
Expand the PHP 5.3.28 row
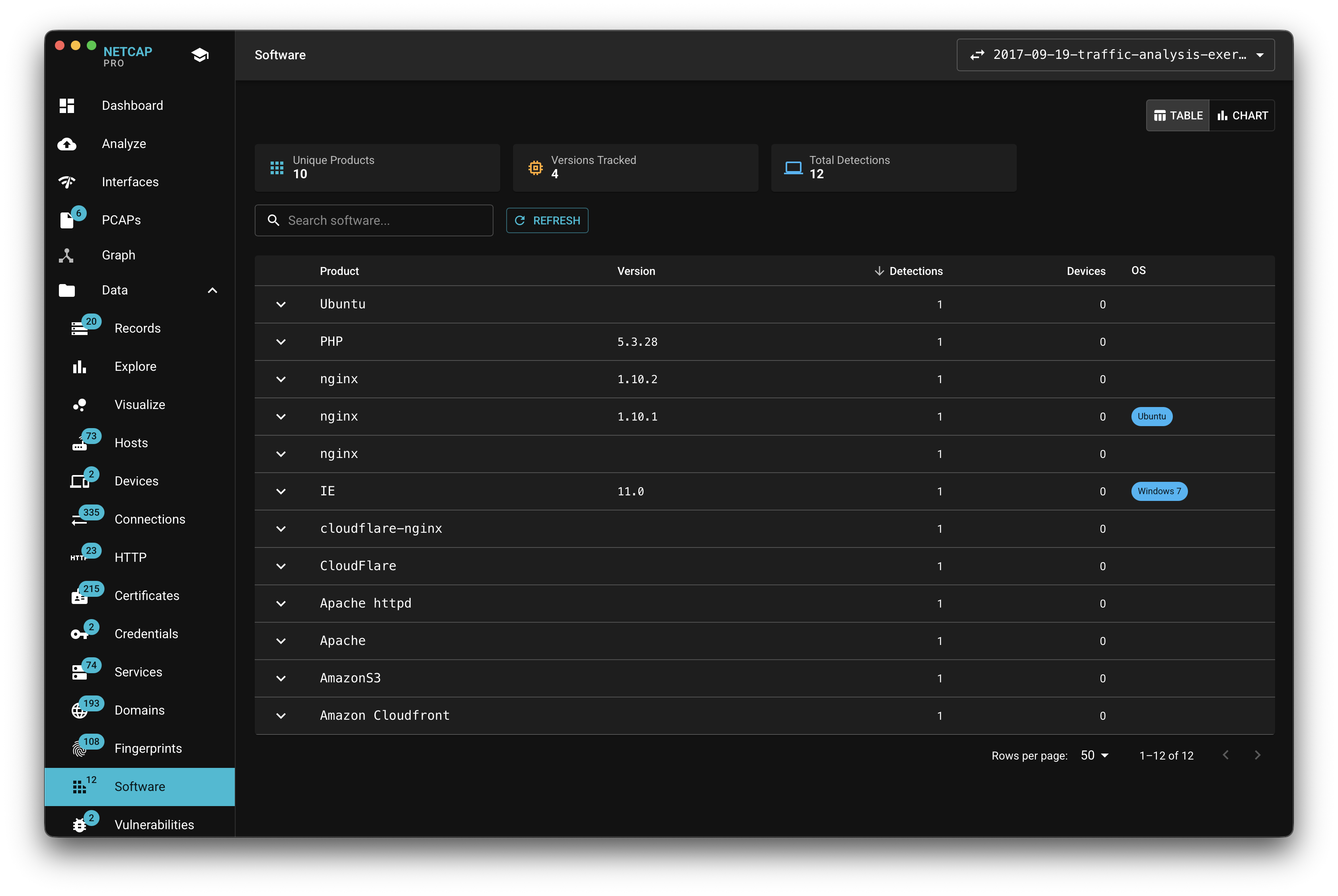[x=281, y=342]
